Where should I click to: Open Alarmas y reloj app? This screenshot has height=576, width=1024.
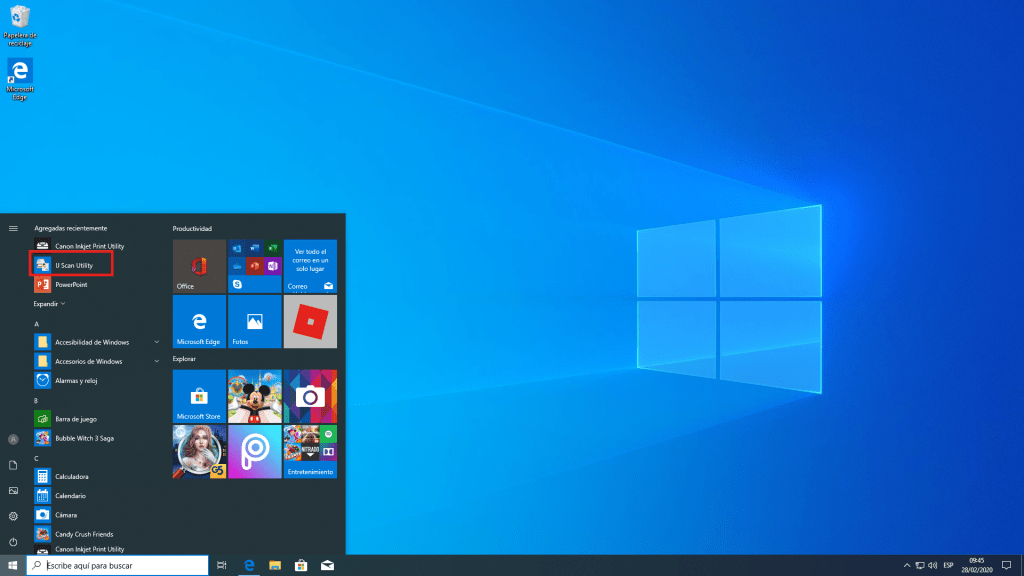[x=75, y=380]
